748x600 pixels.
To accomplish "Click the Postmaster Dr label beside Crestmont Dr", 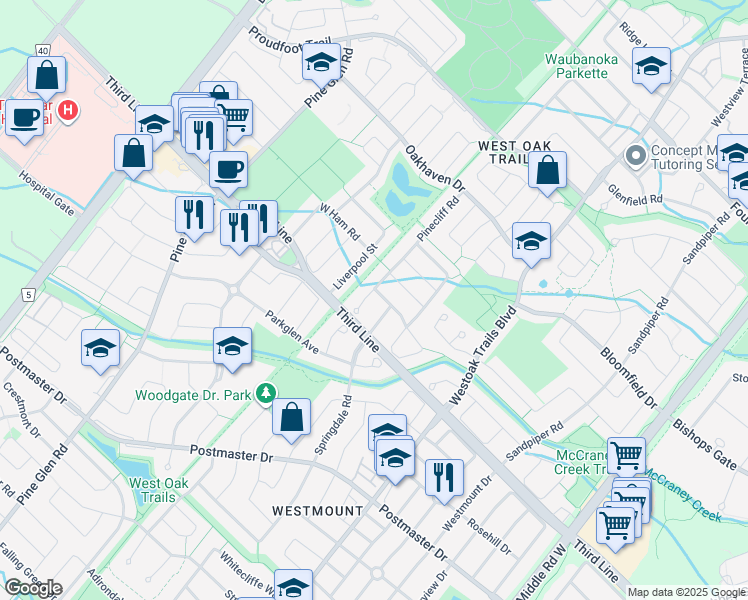I will click(x=33, y=374).
